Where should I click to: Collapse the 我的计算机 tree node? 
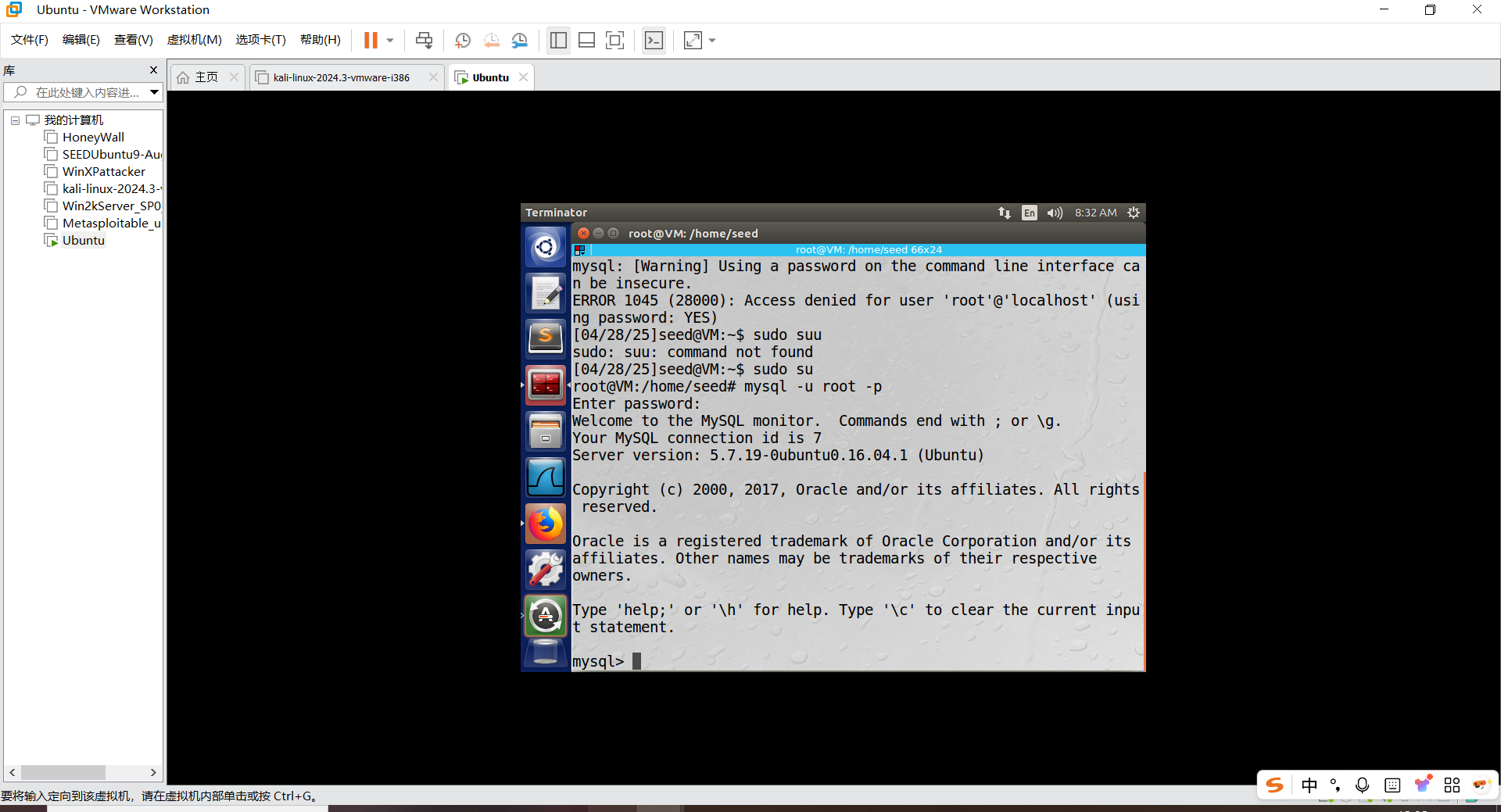click(15, 120)
